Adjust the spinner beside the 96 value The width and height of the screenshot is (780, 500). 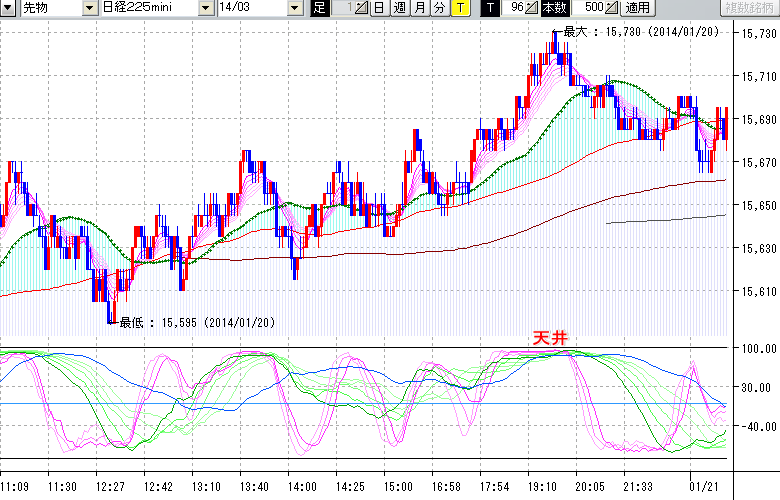(x=532, y=8)
